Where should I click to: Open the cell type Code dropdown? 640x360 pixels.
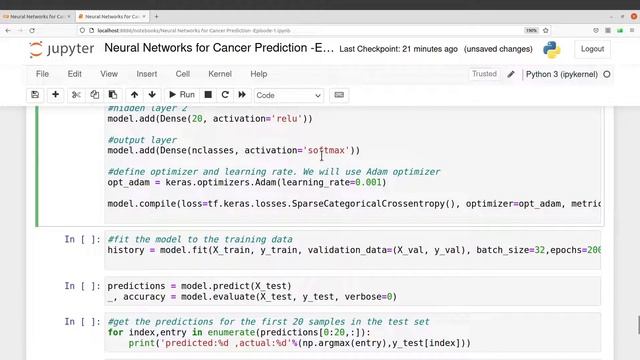tap(289, 96)
